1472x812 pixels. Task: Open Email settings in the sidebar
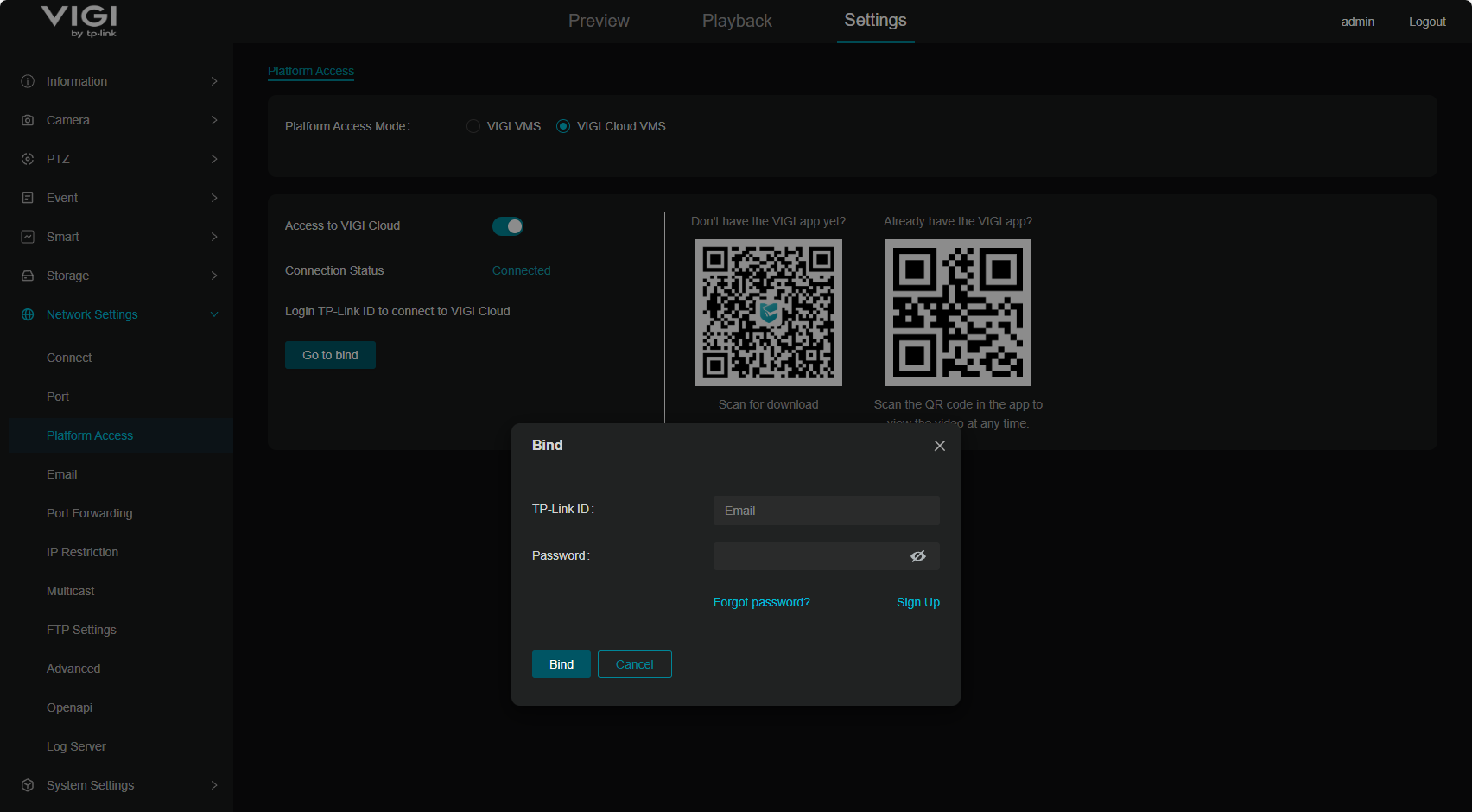(62, 474)
